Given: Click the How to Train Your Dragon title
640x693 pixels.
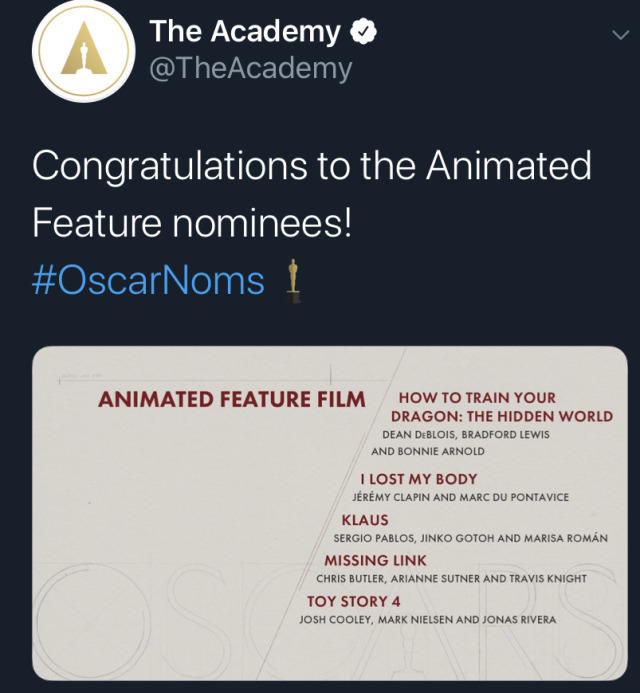Looking at the screenshot, I should (x=502, y=407).
